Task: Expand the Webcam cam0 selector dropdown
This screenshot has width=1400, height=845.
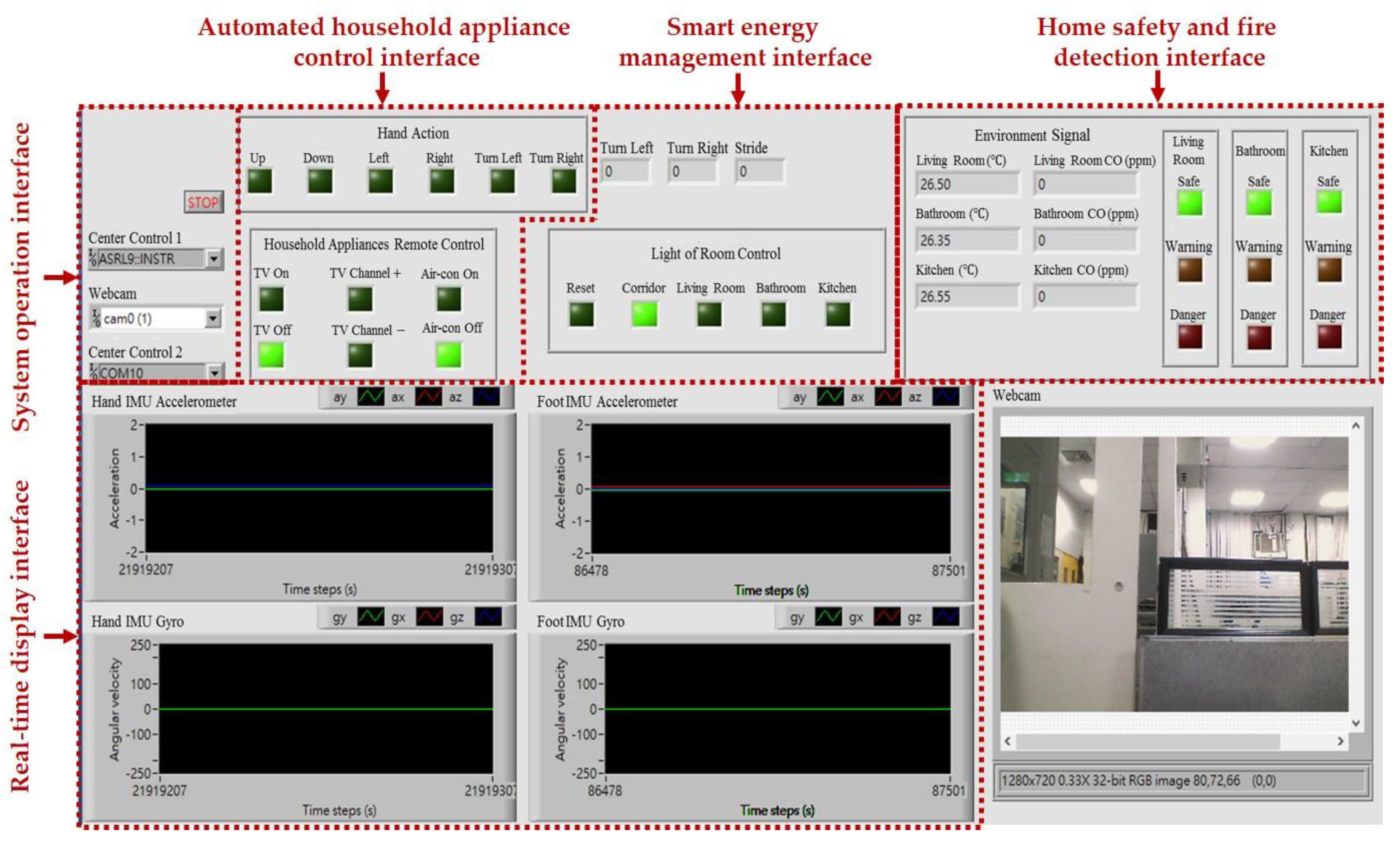Action: (x=212, y=318)
